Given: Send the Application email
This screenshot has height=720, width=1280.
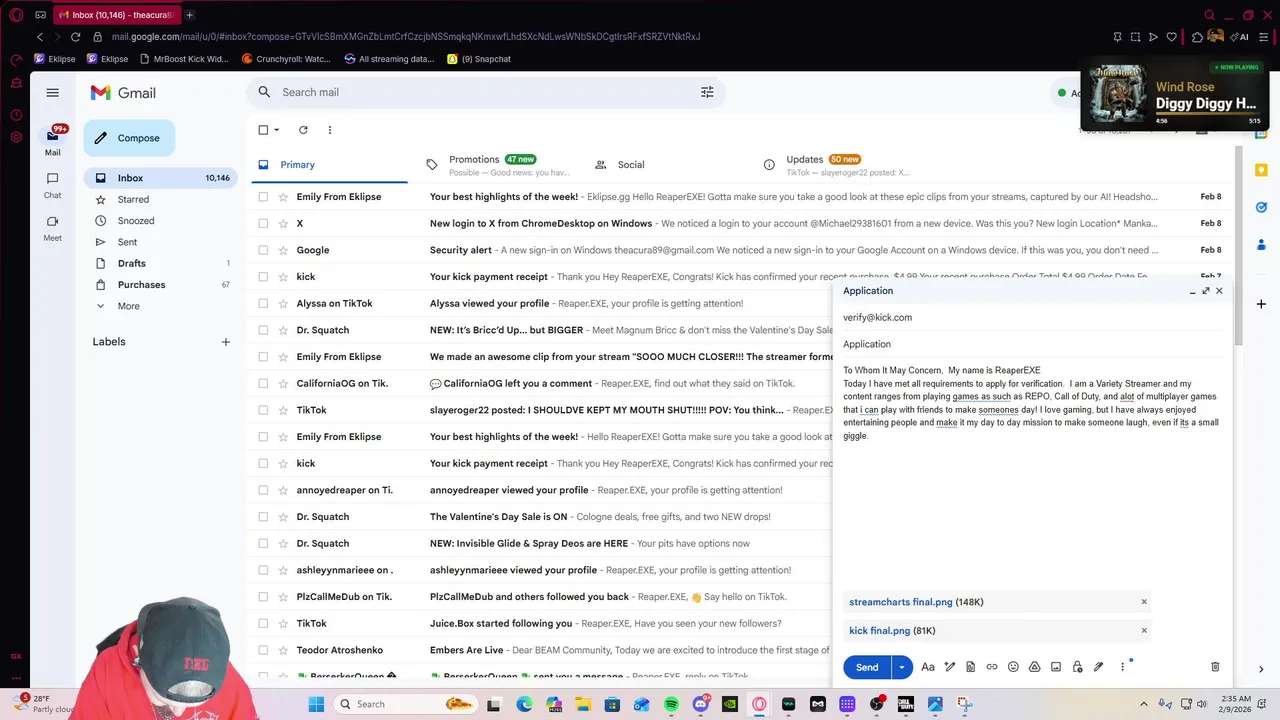Looking at the screenshot, I should pos(867,667).
